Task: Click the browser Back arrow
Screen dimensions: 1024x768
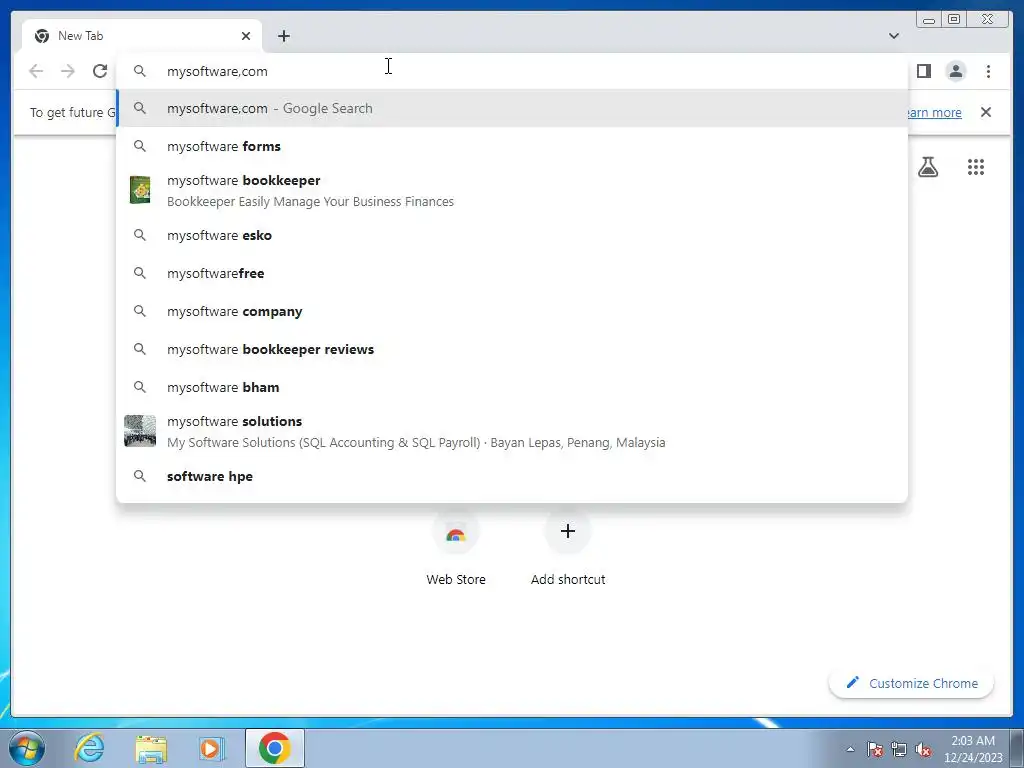Action: click(x=36, y=71)
